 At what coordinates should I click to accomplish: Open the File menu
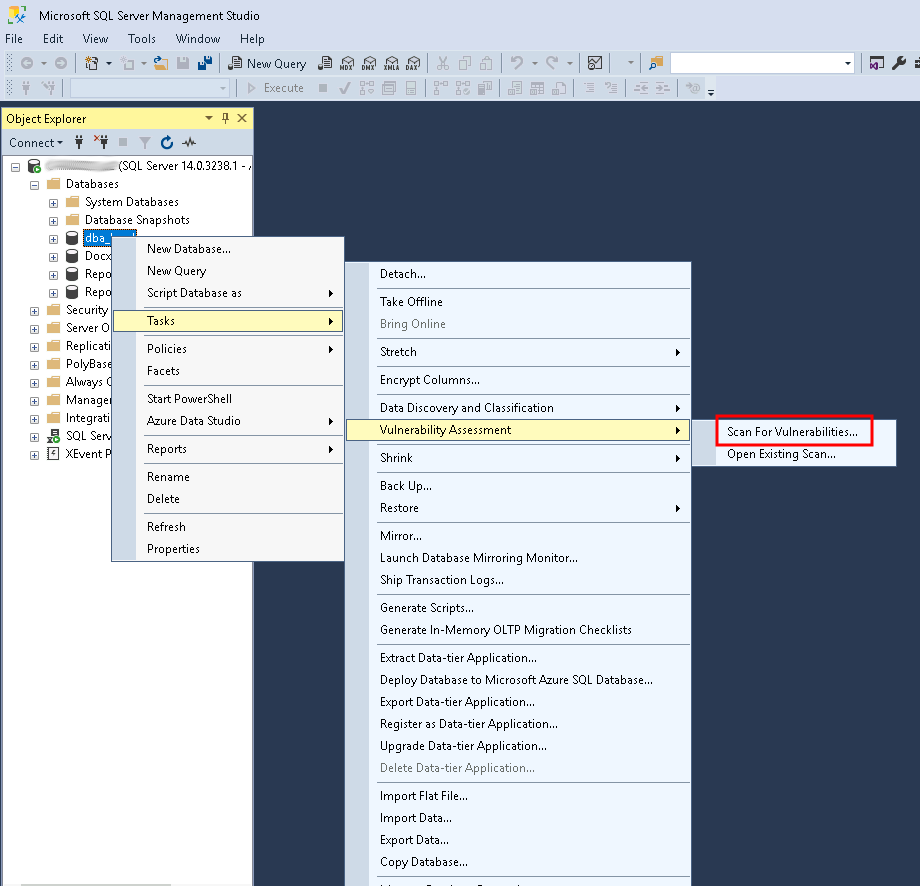point(14,39)
